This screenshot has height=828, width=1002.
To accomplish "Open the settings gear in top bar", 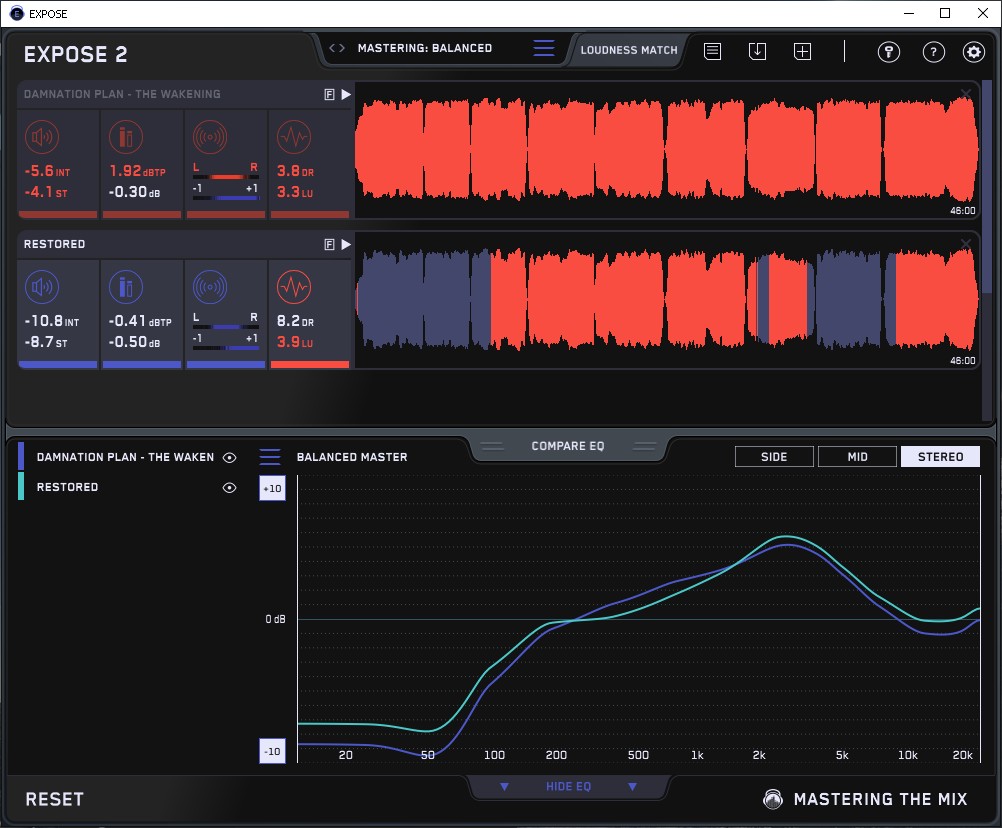I will click(973, 52).
